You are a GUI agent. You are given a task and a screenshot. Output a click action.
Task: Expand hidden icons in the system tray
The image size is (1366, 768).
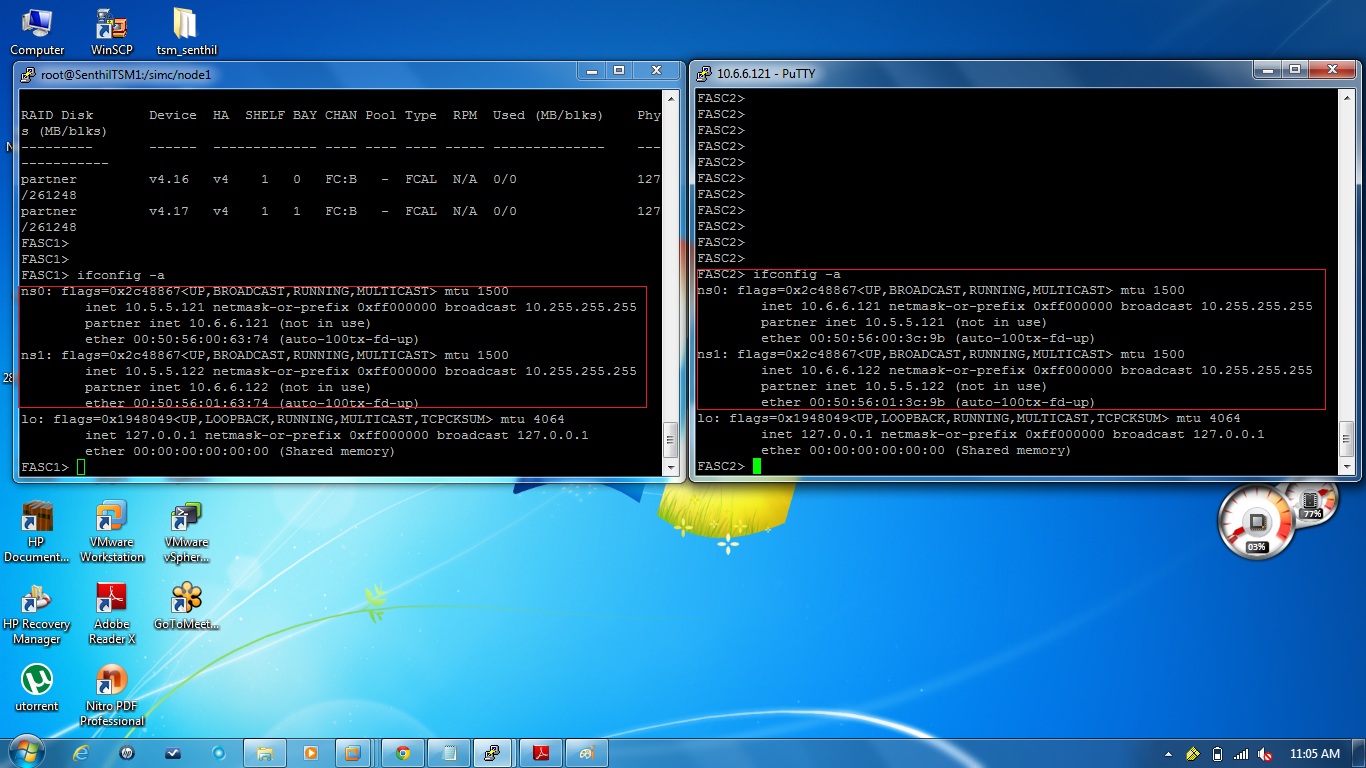click(x=1168, y=754)
